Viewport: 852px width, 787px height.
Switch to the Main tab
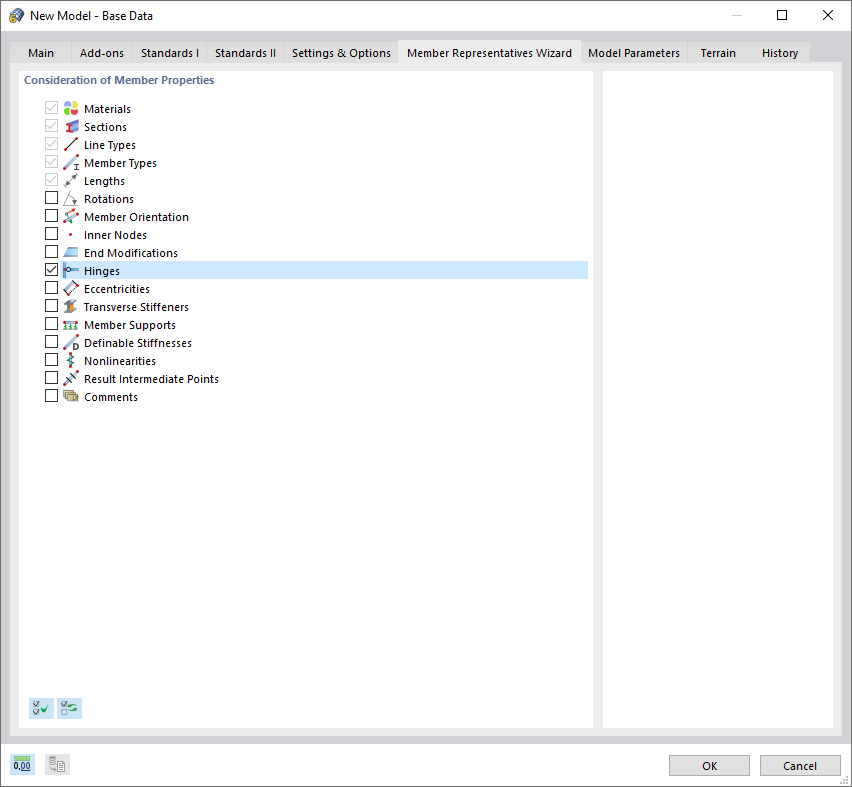(41, 53)
